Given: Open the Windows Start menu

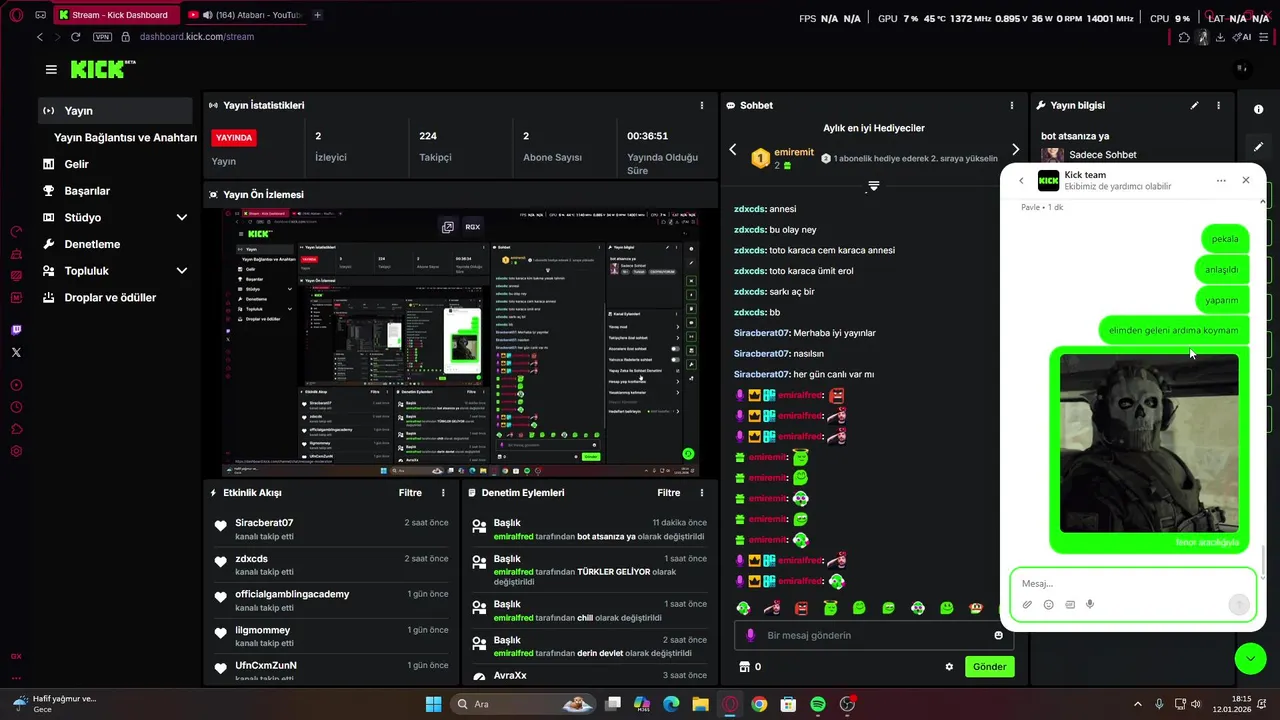Looking at the screenshot, I should point(433,704).
